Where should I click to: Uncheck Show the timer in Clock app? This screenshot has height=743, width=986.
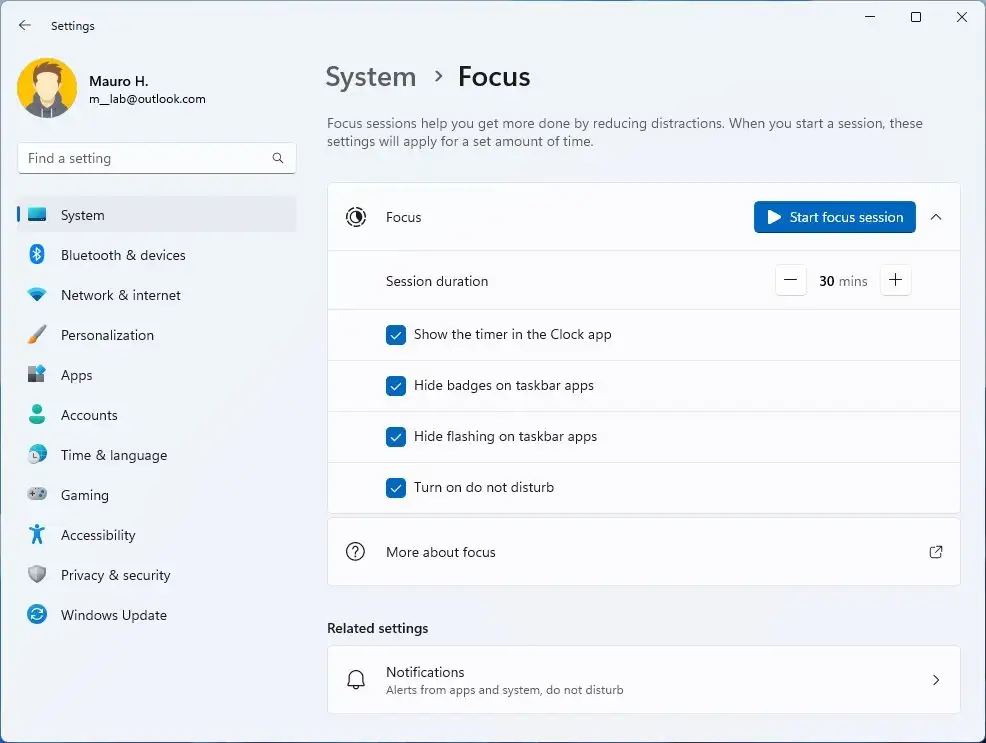pos(396,335)
